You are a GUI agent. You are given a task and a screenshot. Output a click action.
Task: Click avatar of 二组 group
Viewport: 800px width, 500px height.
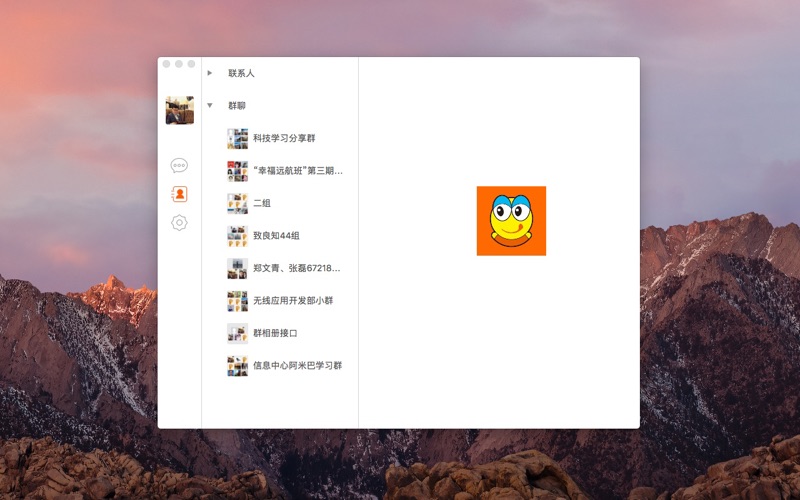click(x=237, y=203)
